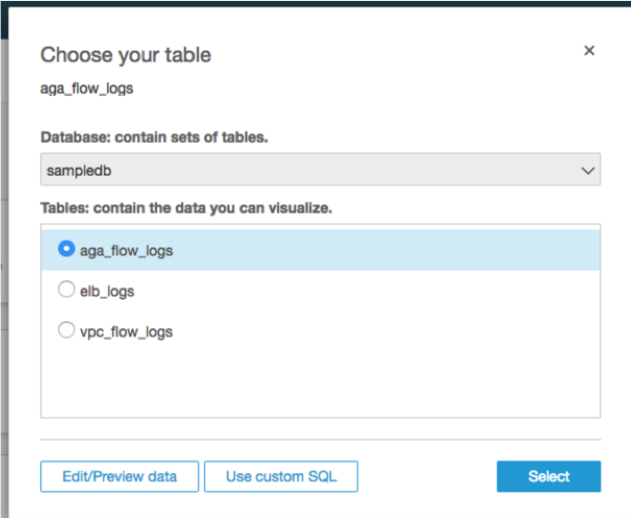Click the Database: contain sets of tables label
The height and width of the screenshot is (518, 631).
[x=154, y=137]
